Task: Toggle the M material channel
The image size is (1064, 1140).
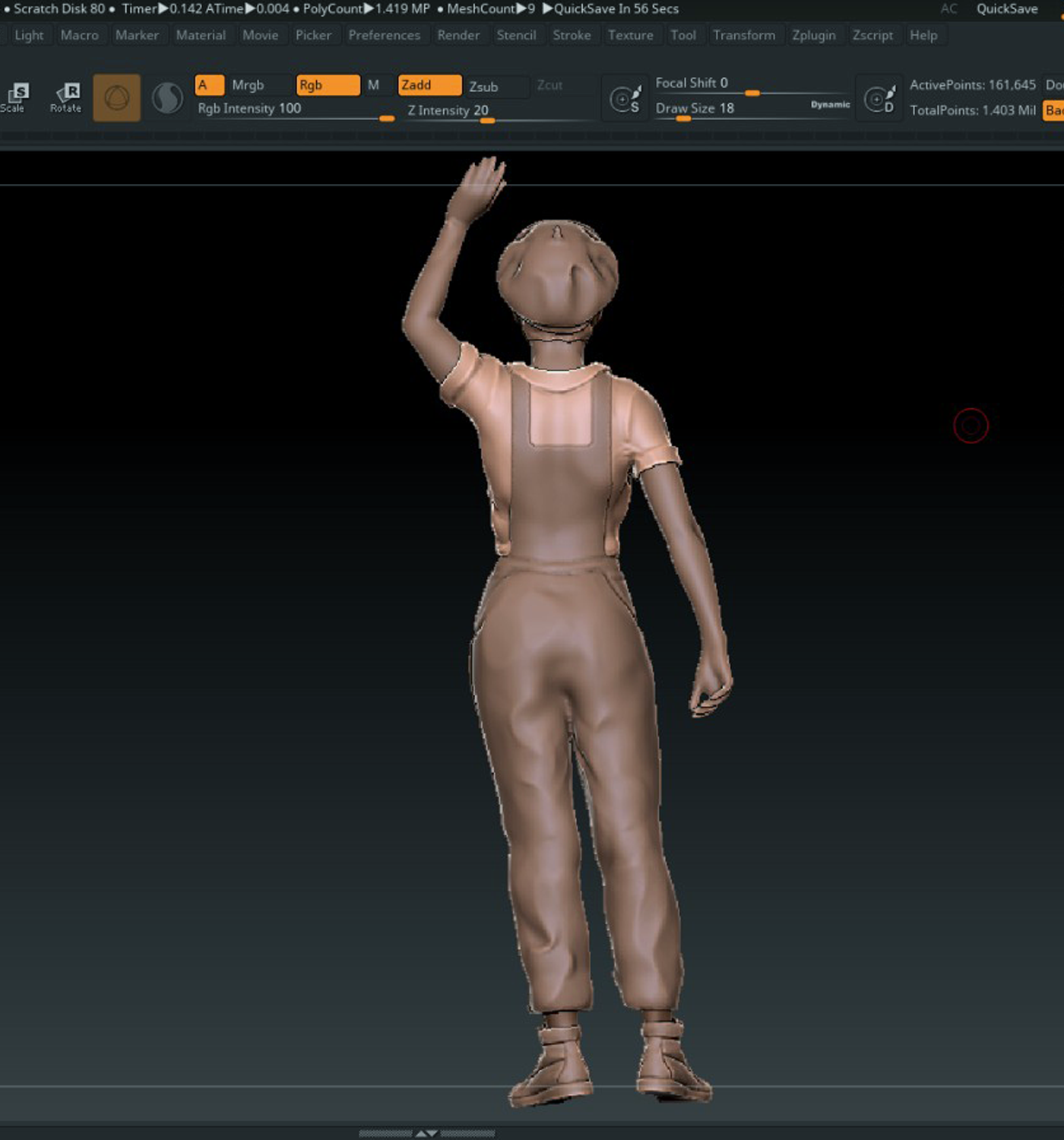Action: 373,85
